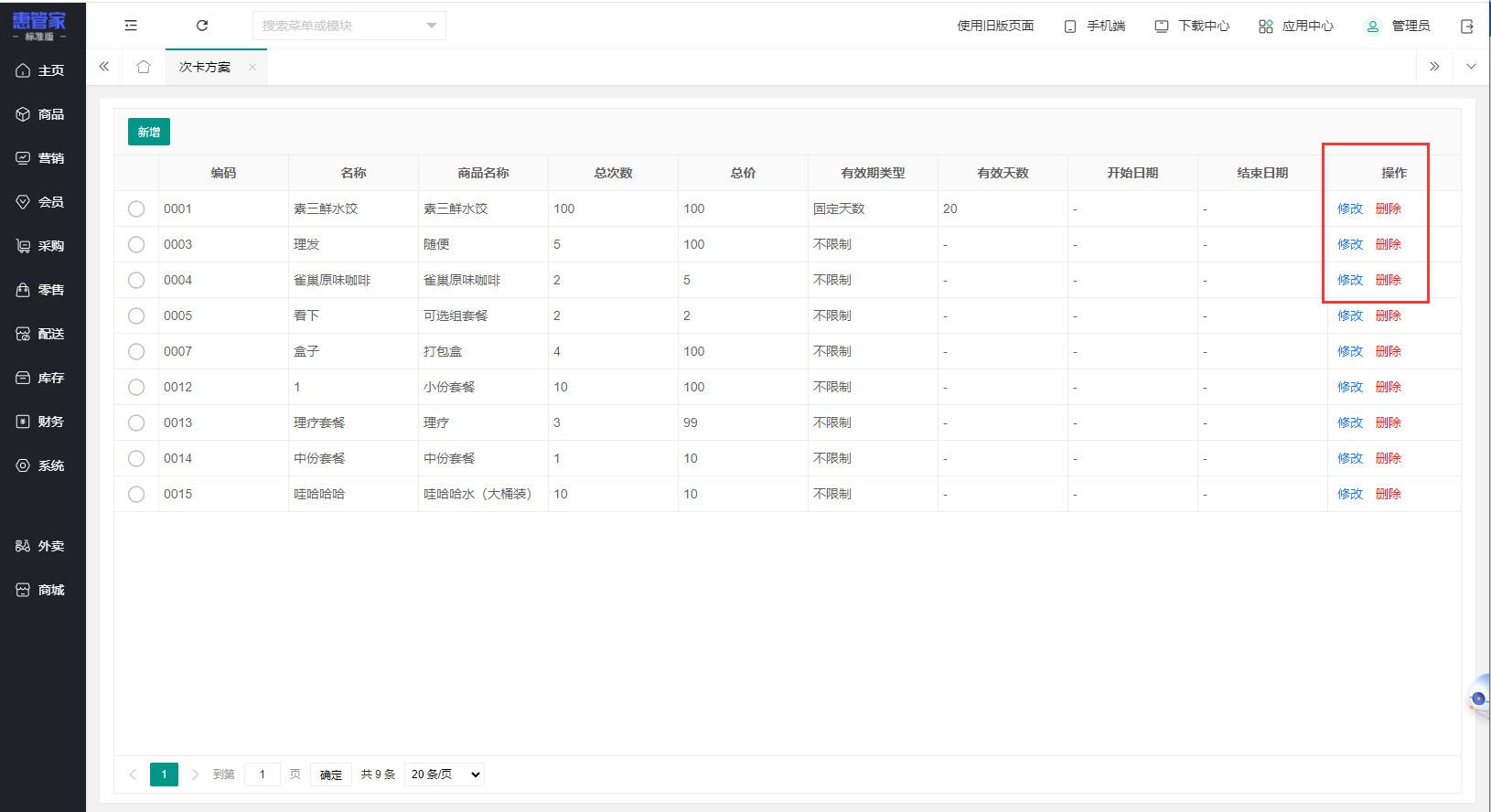Open the 会员 sidebar module
This screenshot has width=1491, height=812.
[43, 202]
